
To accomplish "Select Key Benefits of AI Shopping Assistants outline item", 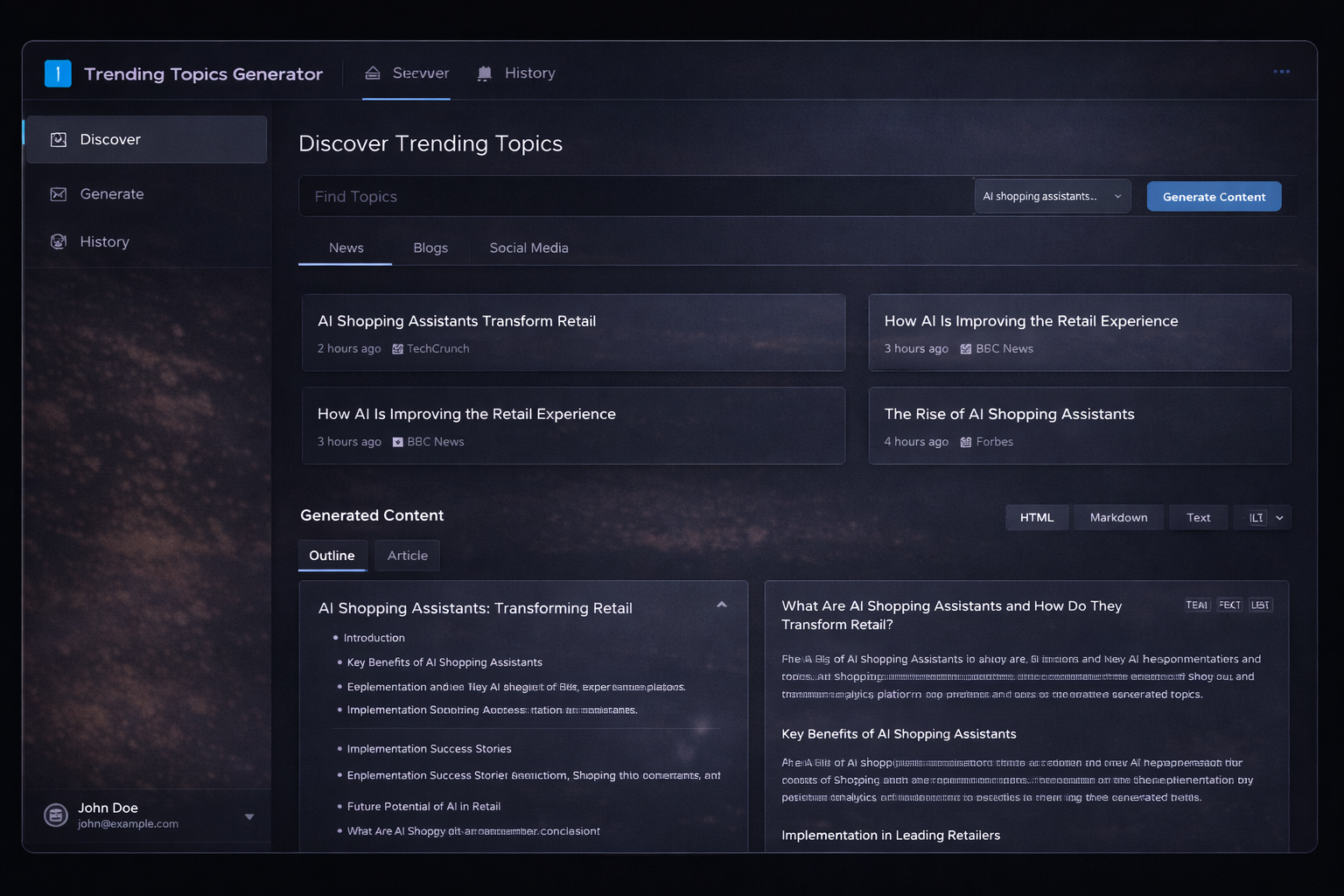I will click(444, 662).
